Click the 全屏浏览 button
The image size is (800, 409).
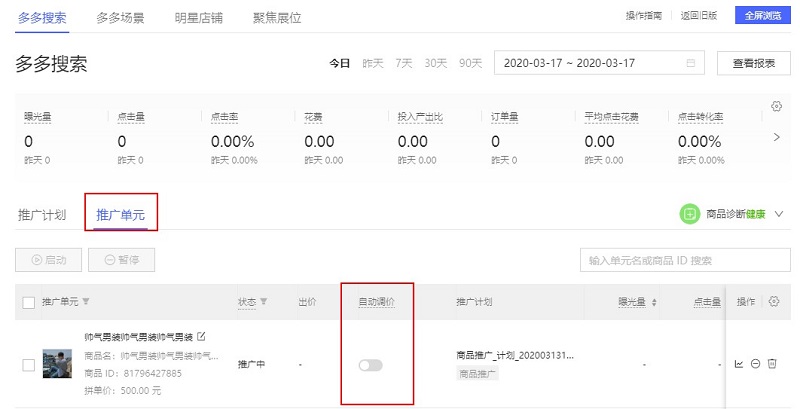[763, 15]
